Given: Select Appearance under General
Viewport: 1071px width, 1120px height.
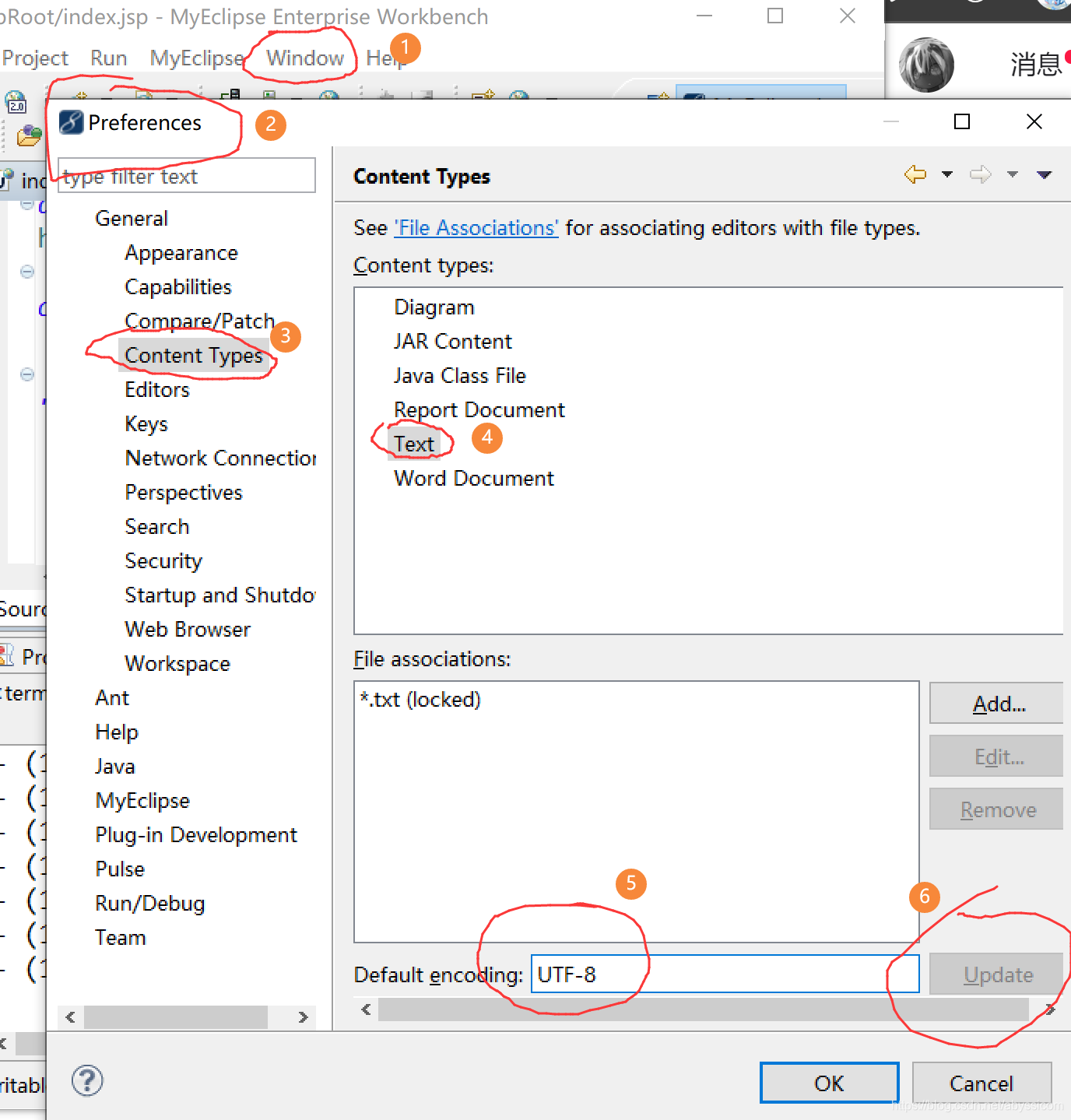Looking at the screenshot, I should tap(181, 252).
